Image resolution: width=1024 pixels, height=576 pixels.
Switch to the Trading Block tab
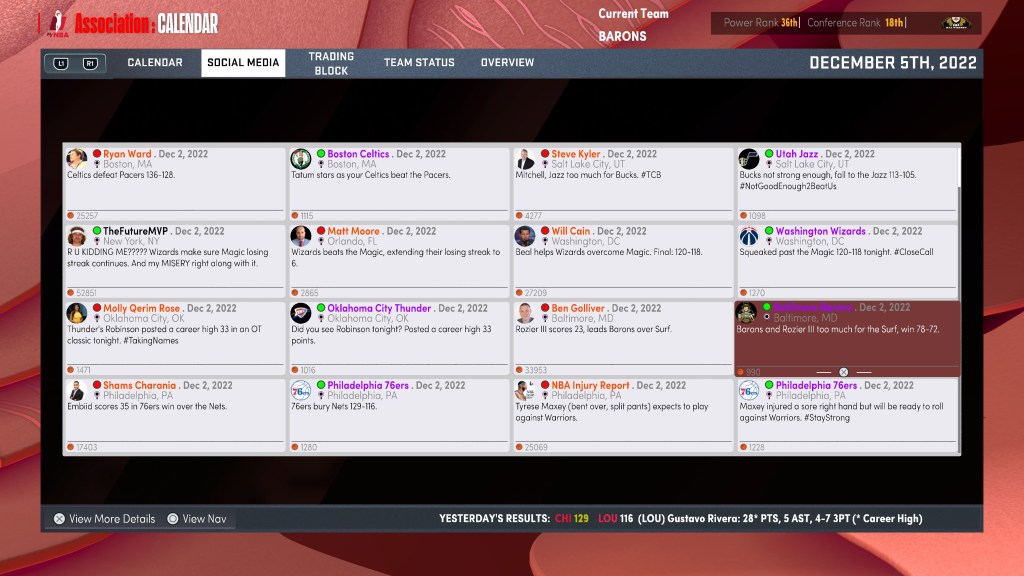(331, 64)
